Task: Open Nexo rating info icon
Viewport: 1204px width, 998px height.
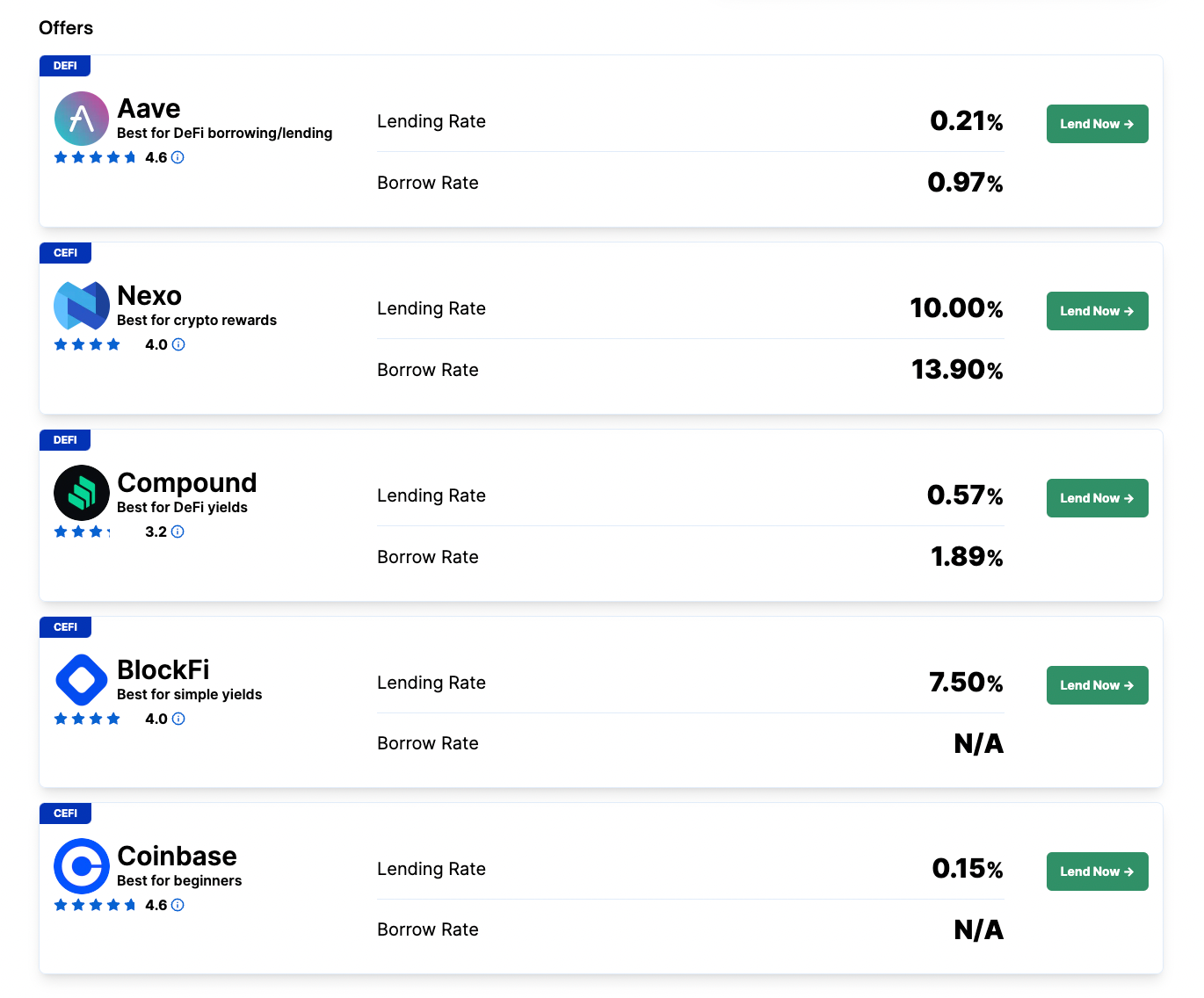Action: click(x=178, y=344)
